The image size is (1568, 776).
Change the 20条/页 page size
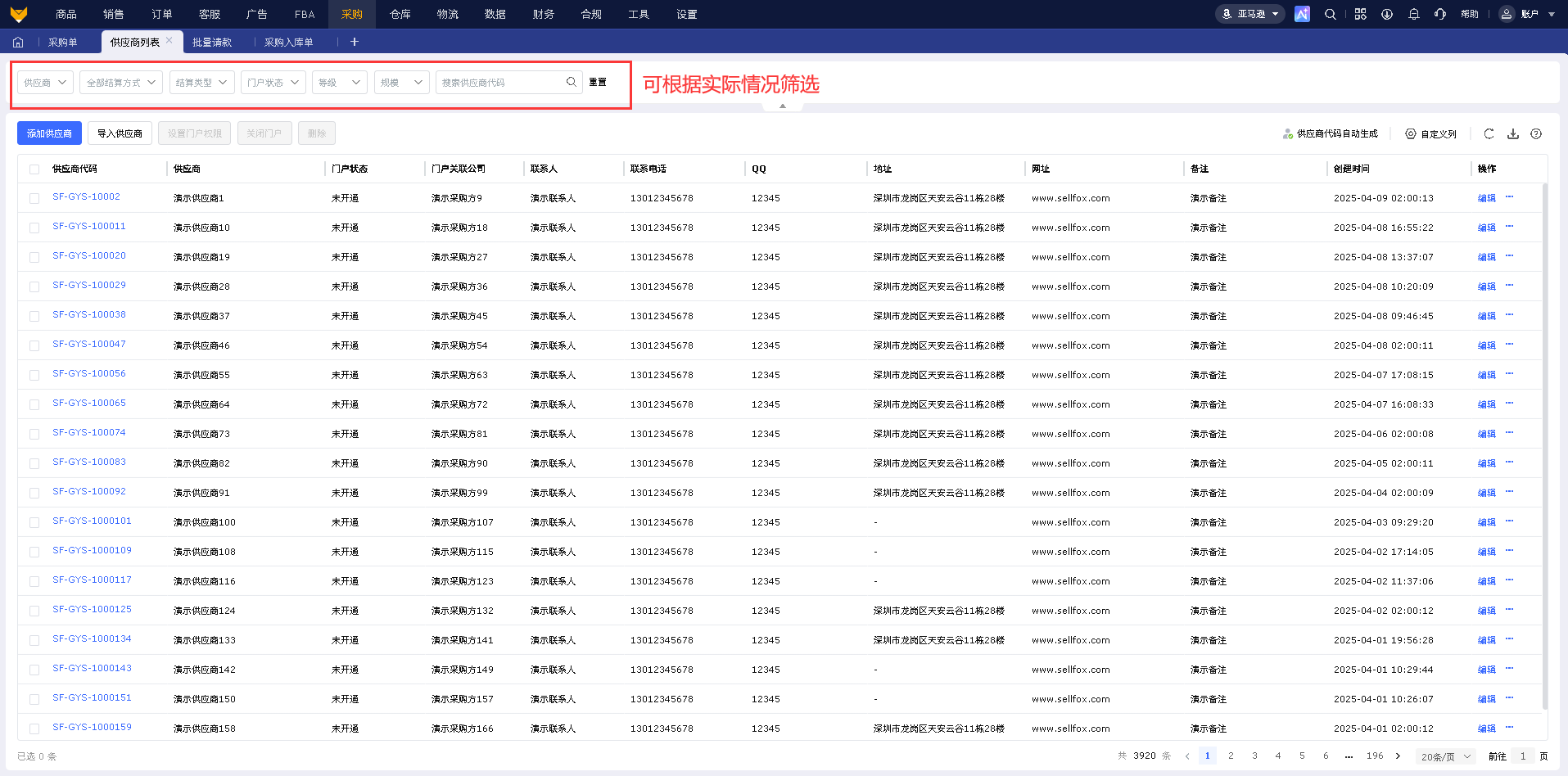coord(1446,756)
